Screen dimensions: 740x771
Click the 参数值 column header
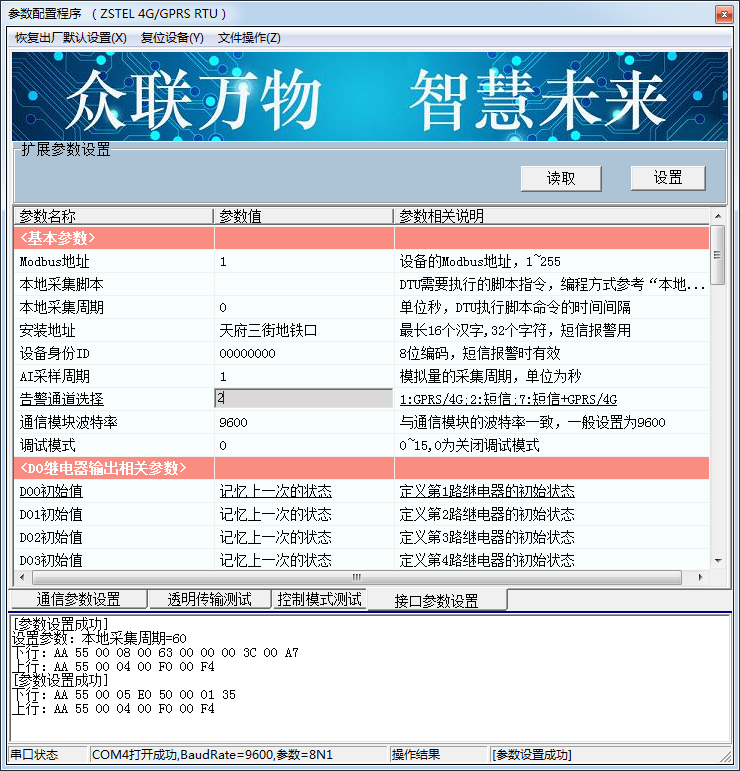coord(303,216)
